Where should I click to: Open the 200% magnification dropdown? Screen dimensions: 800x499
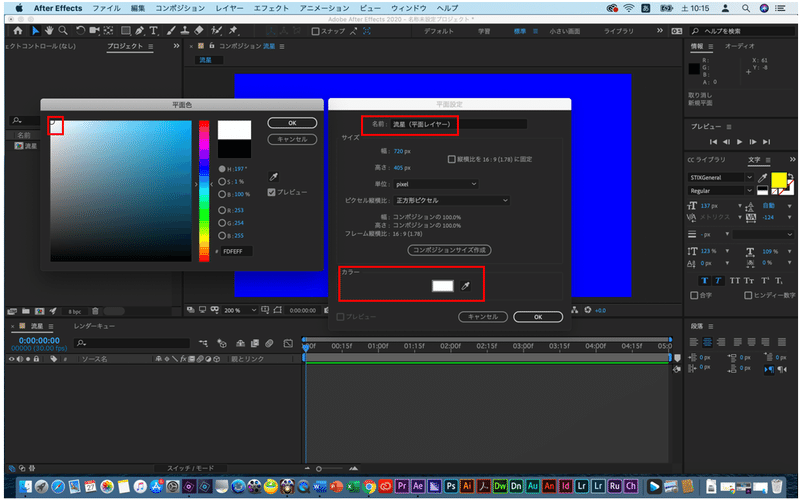tap(240, 310)
